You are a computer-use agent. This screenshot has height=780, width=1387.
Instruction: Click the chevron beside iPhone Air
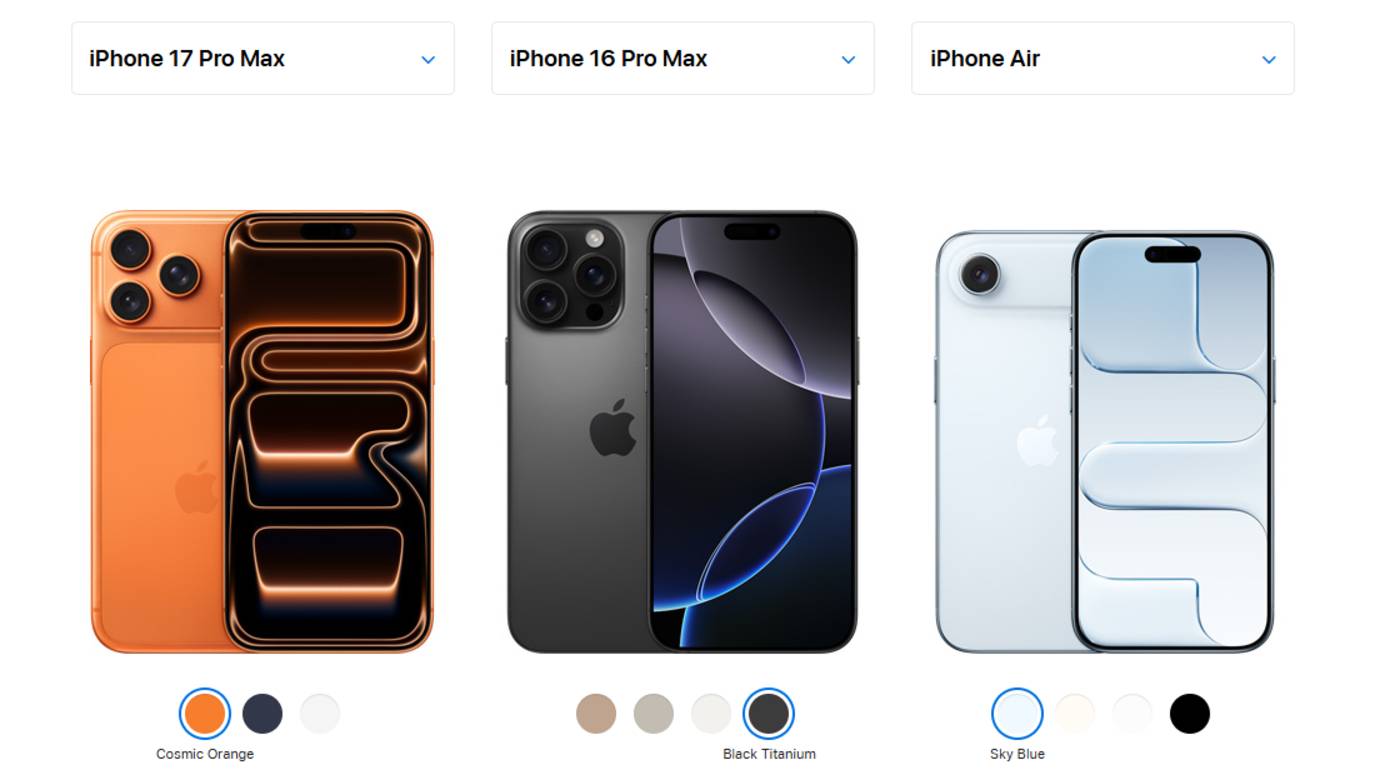tap(1269, 59)
